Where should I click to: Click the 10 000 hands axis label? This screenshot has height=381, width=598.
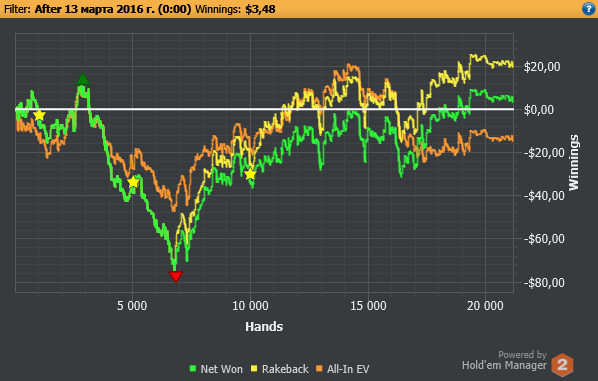point(250,305)
